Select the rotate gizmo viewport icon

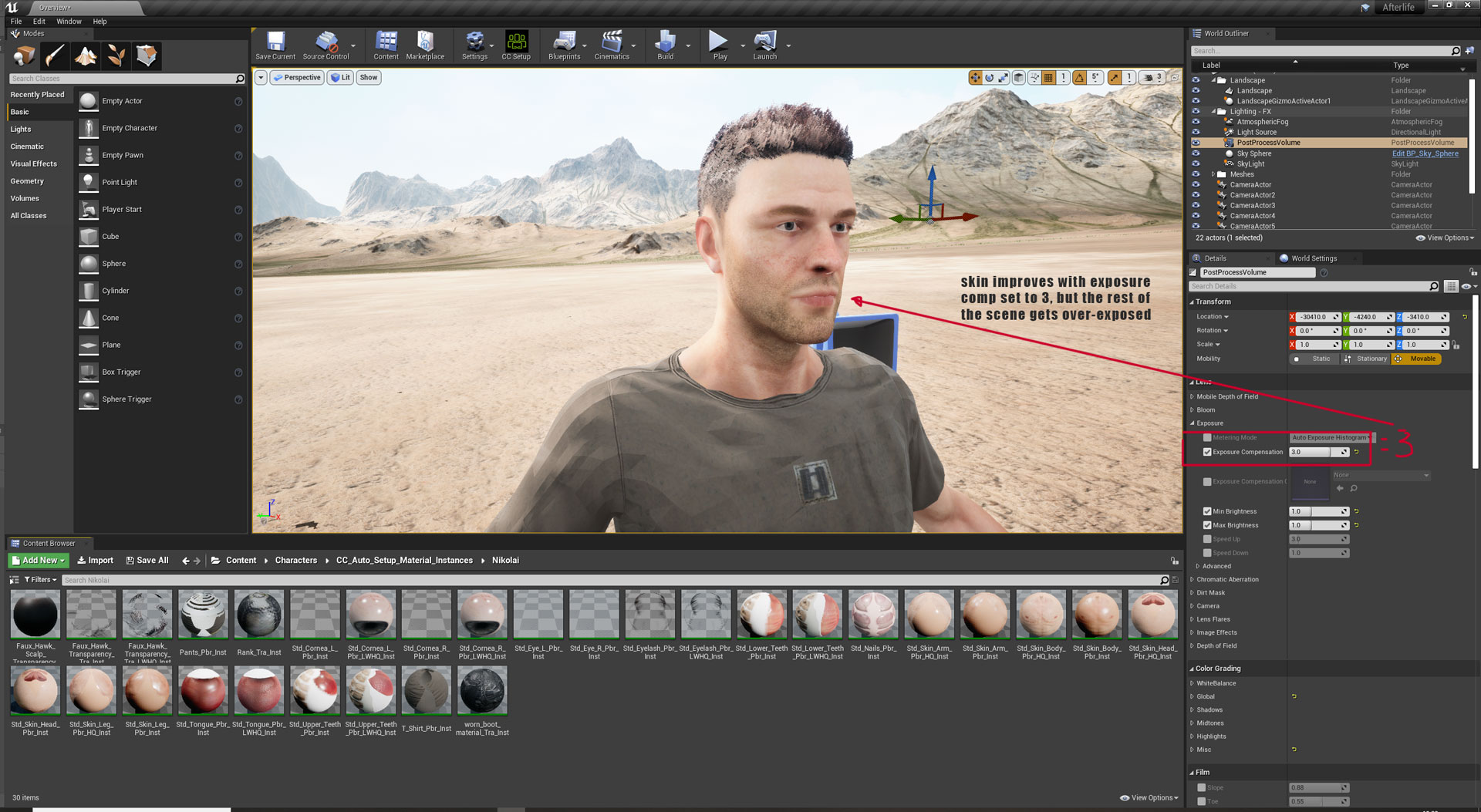(x=989, y=77)
